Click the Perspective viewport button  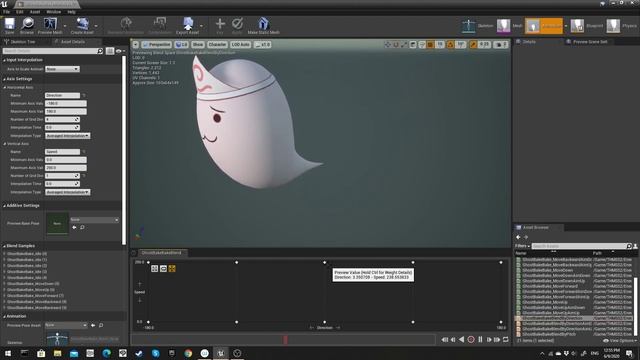[156, 44]
